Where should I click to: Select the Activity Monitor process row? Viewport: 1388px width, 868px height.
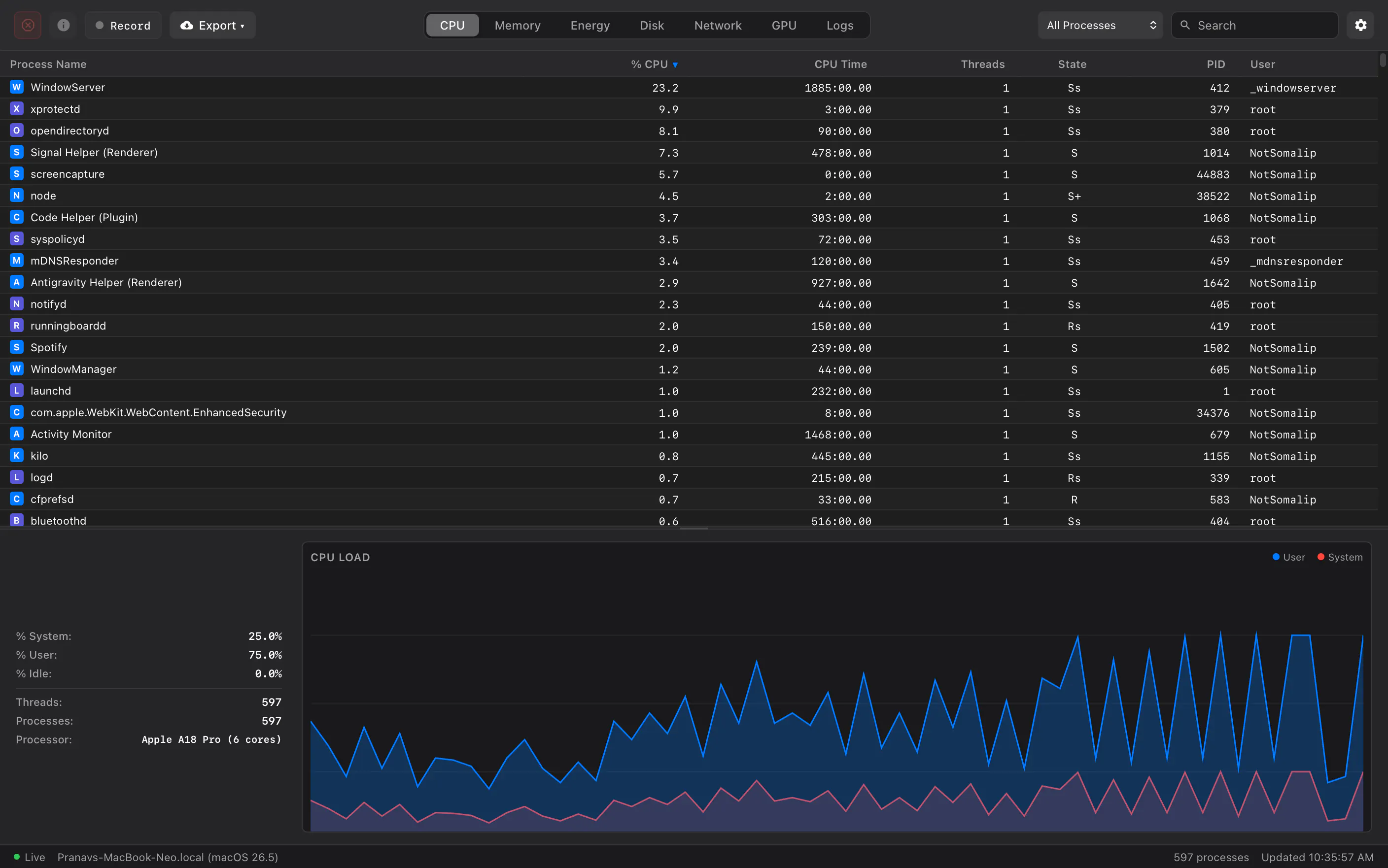(689, 434)
